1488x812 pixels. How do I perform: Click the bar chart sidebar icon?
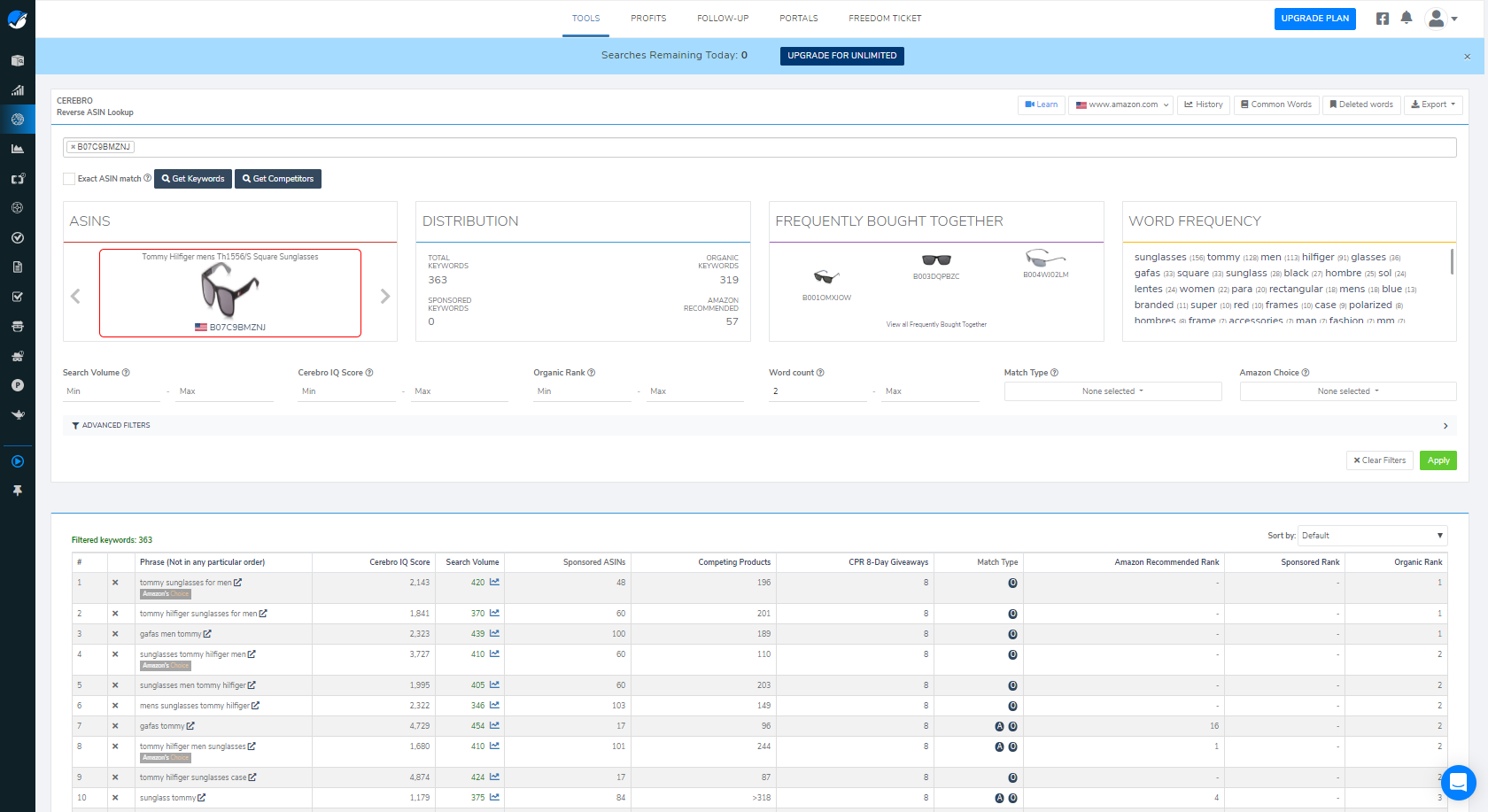click(x=18, y=90)
